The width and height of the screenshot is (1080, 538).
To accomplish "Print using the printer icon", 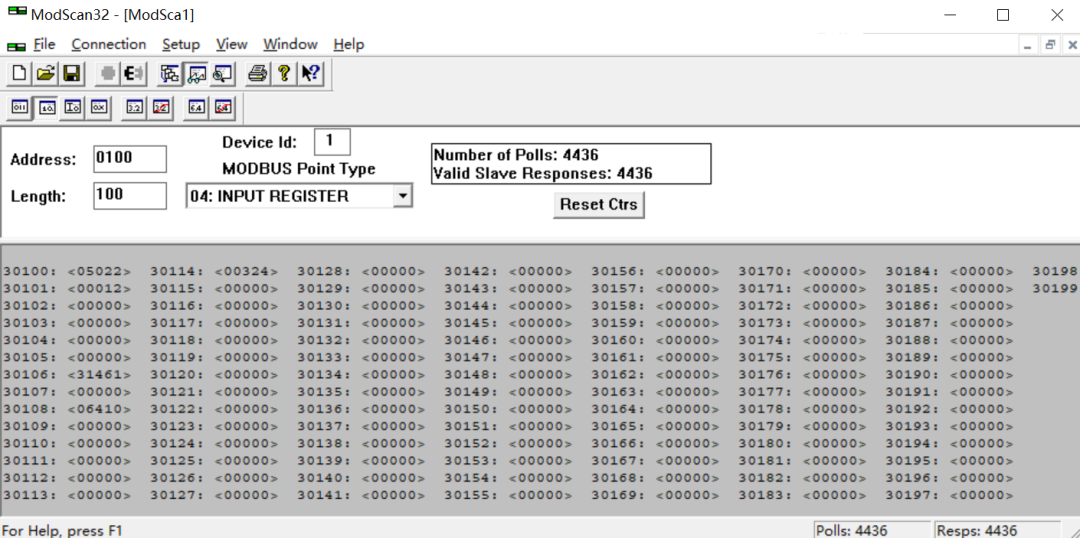I will (258, 73).
